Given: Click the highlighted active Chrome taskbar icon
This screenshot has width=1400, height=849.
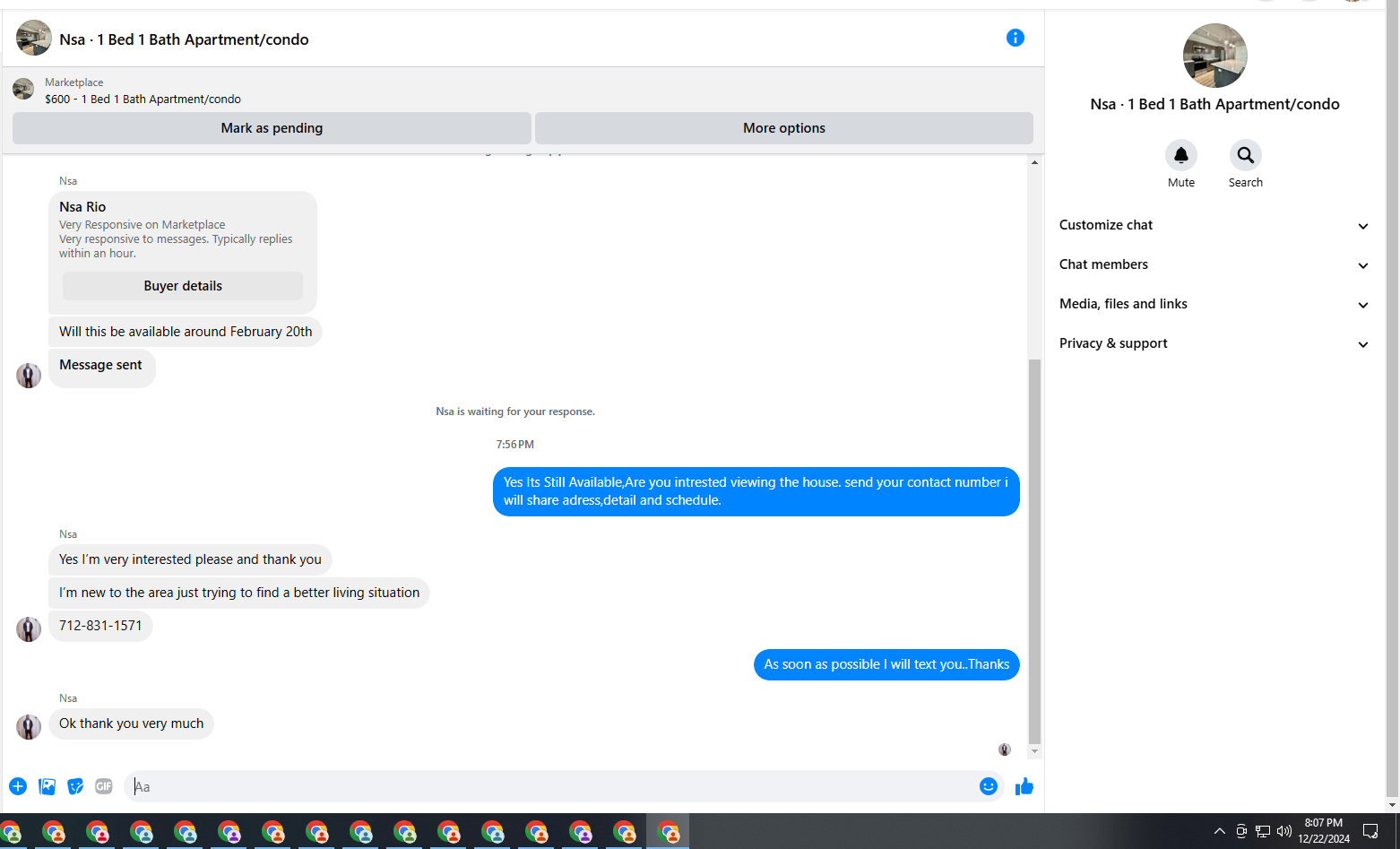Looking at the screenshot, I should pyautogui.click(x=669, y=832).
